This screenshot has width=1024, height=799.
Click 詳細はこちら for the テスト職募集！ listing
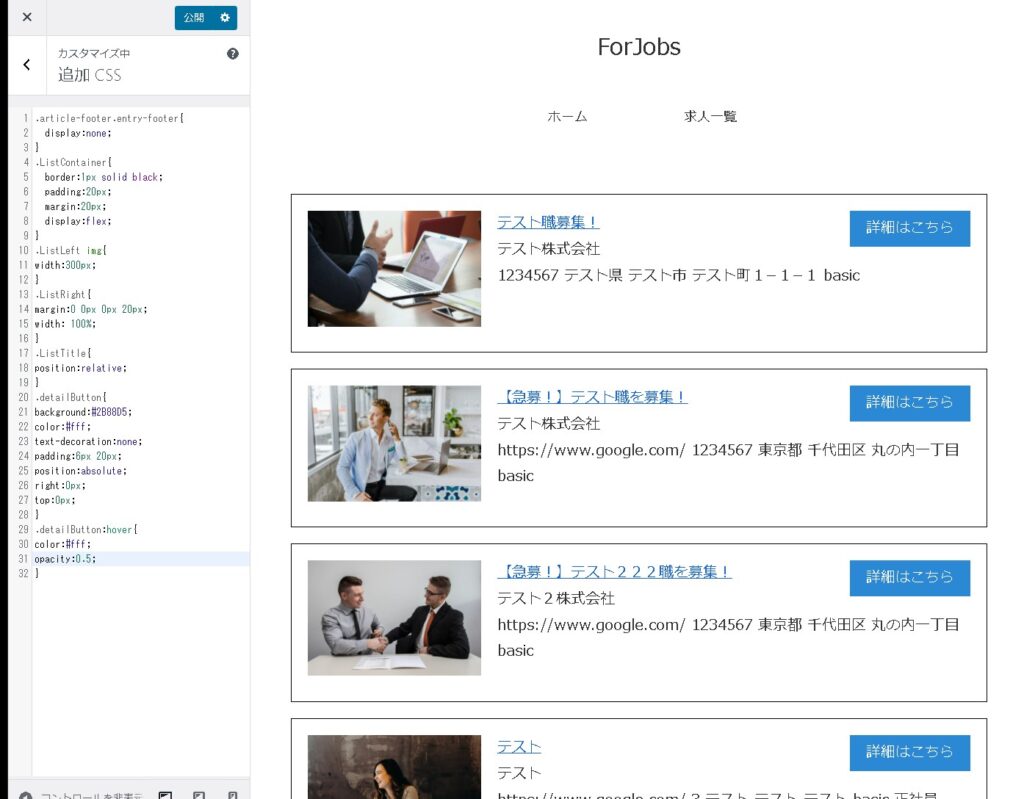coord(909,228)
